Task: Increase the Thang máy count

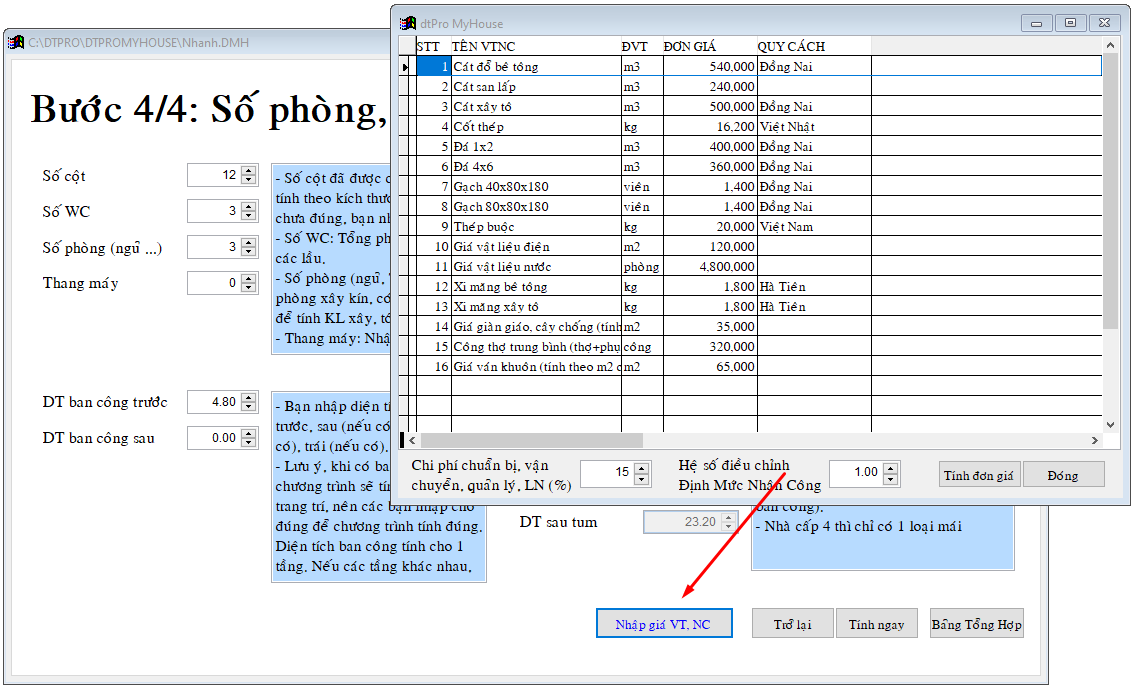Action: tap(249, 278)
